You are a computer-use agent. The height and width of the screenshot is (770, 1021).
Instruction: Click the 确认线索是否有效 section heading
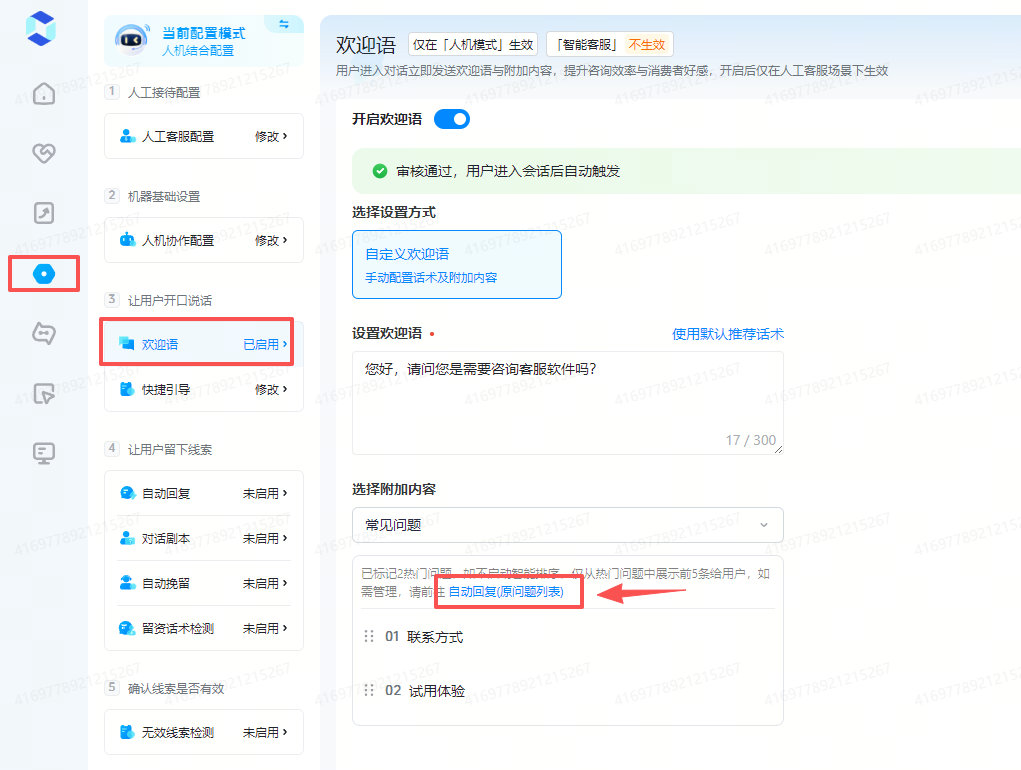[176, 688]
